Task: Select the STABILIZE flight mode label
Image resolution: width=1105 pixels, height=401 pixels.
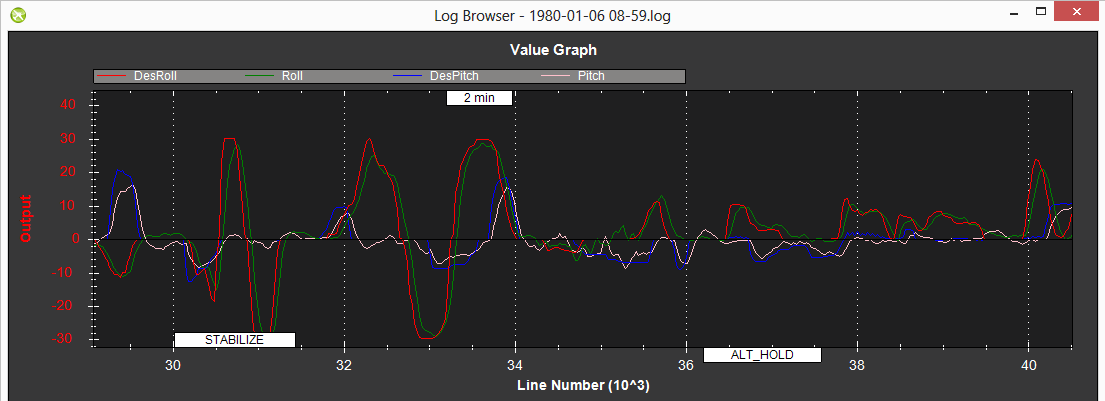Action: pos(234,340)
